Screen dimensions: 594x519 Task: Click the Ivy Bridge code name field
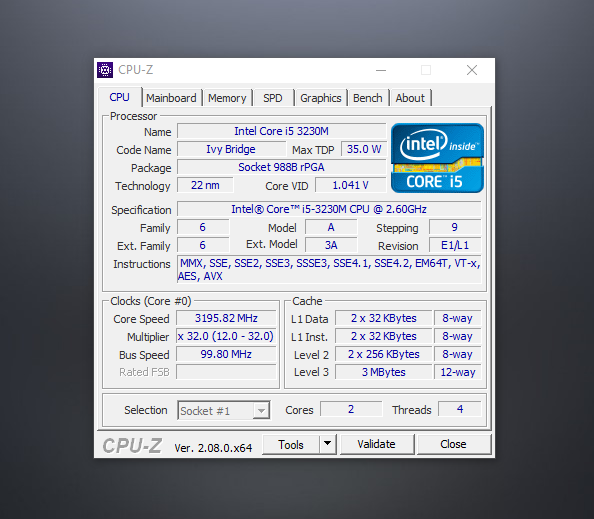pos(231,149)
